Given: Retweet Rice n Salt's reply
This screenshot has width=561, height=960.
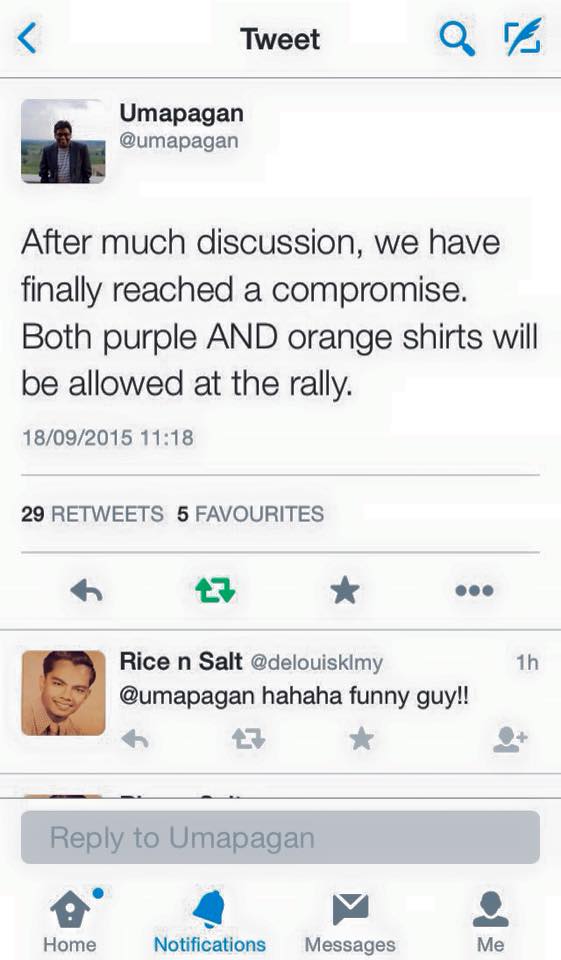Looking at the screenshot, I should [248, 739].
